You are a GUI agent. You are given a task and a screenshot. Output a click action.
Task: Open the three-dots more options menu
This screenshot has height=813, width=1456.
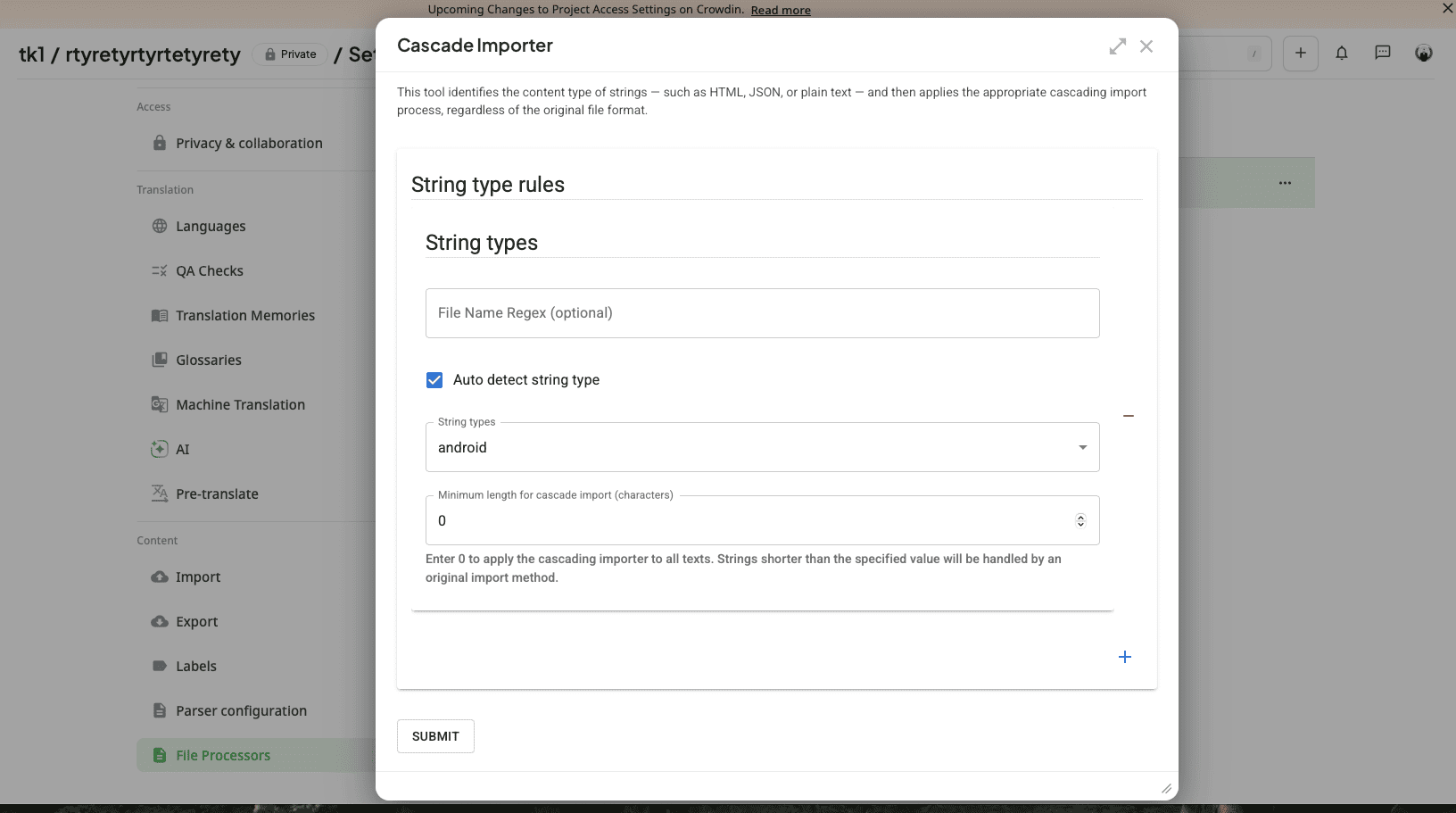[x=1285, y=183]
